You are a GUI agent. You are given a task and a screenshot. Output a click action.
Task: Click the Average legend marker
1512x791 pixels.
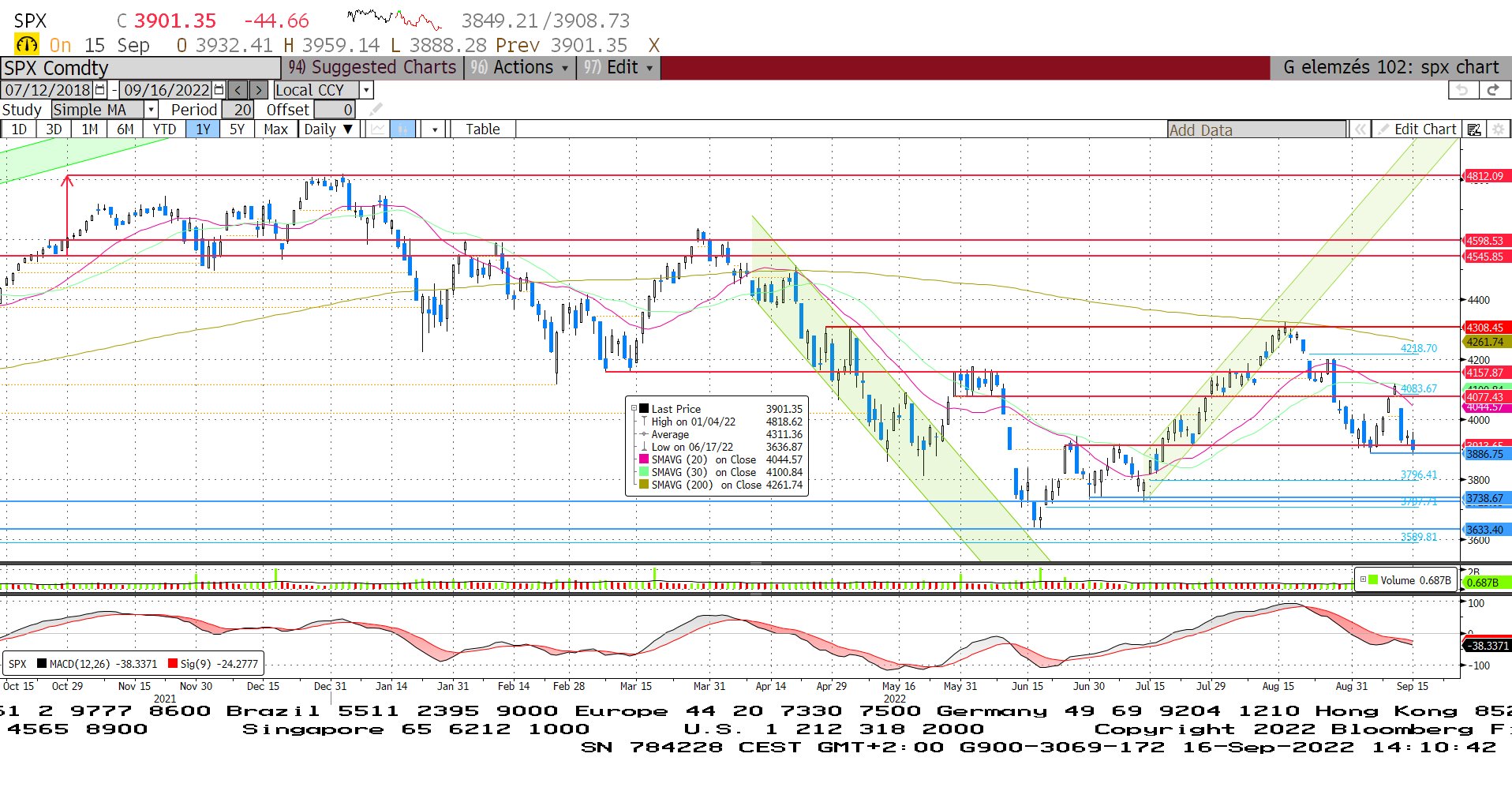(x=644, y=434)
